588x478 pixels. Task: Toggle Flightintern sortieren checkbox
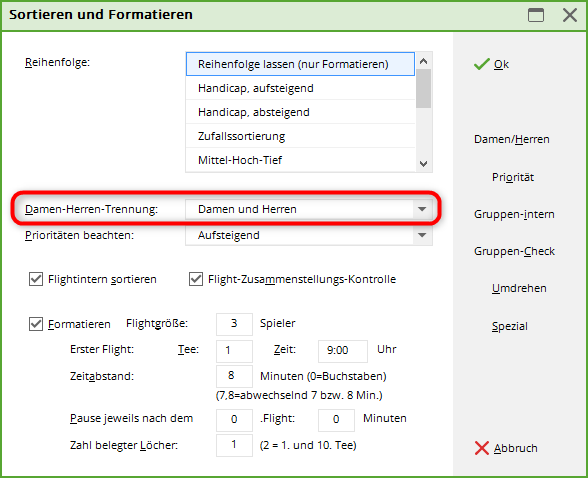[36, 279]
